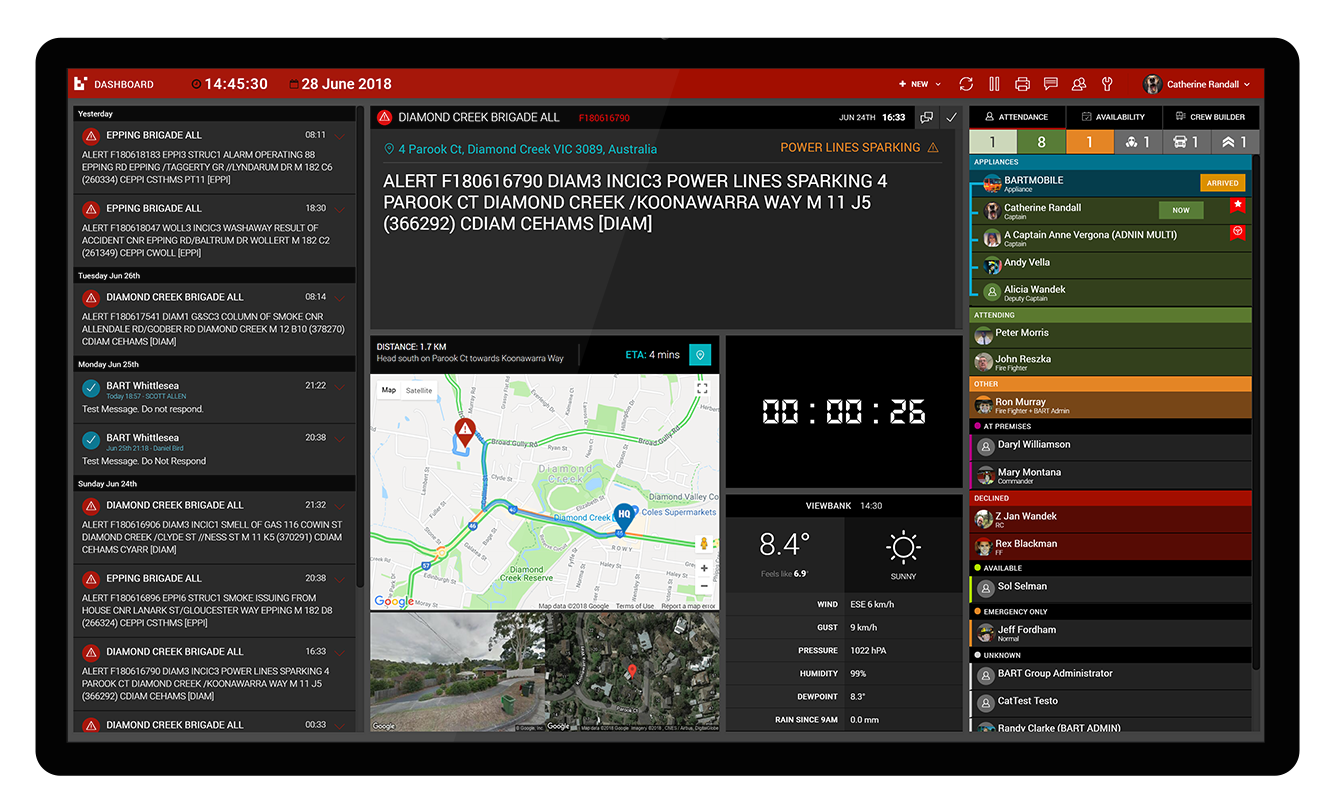Image resolution: width=1328 pixels, height=802 pixels.
Task: Click the pause icon in header
Action: 994,85
